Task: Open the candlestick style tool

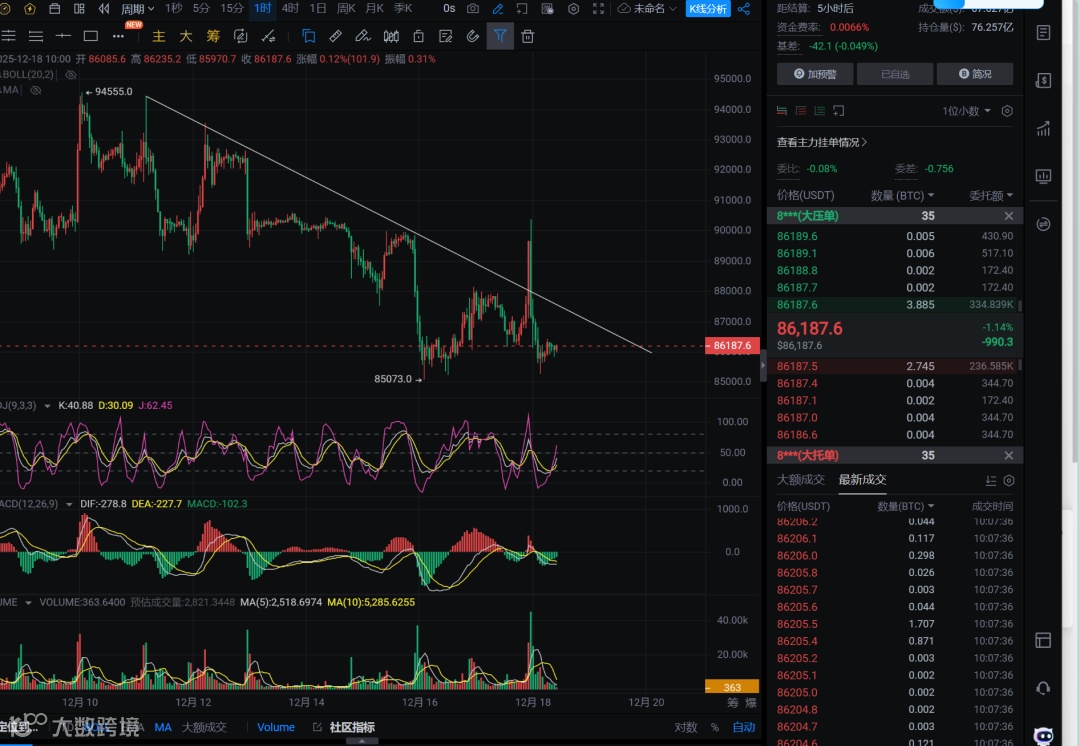Action: coord(391,36)
